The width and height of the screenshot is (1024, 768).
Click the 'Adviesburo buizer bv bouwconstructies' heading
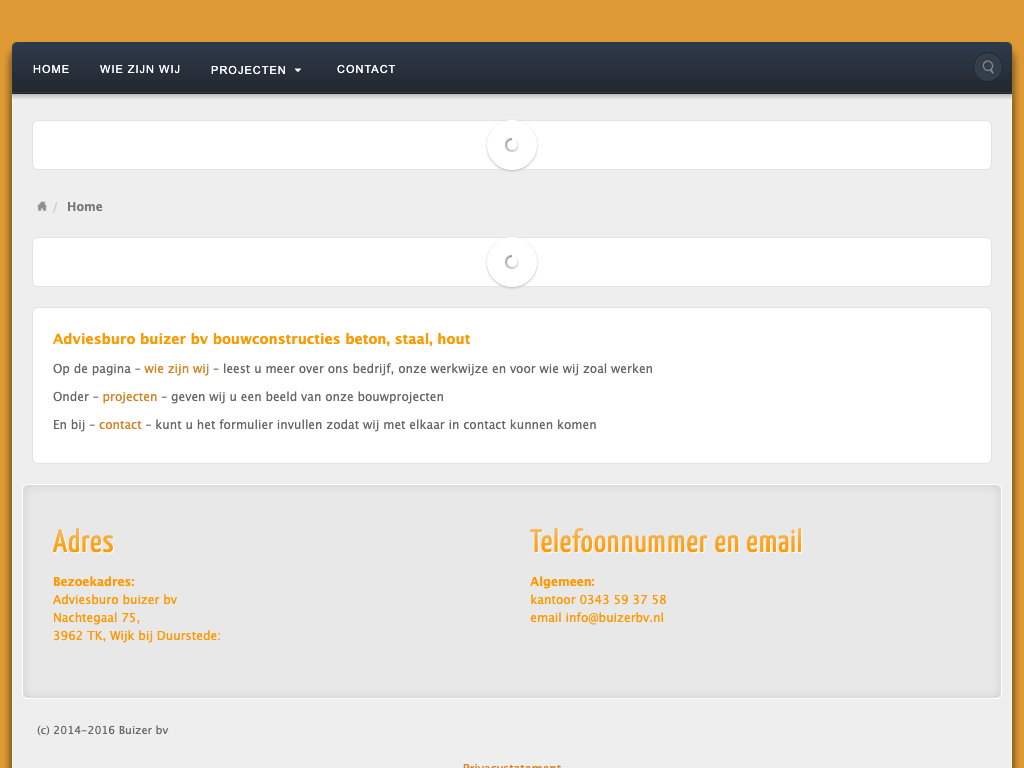click(261, 339)
